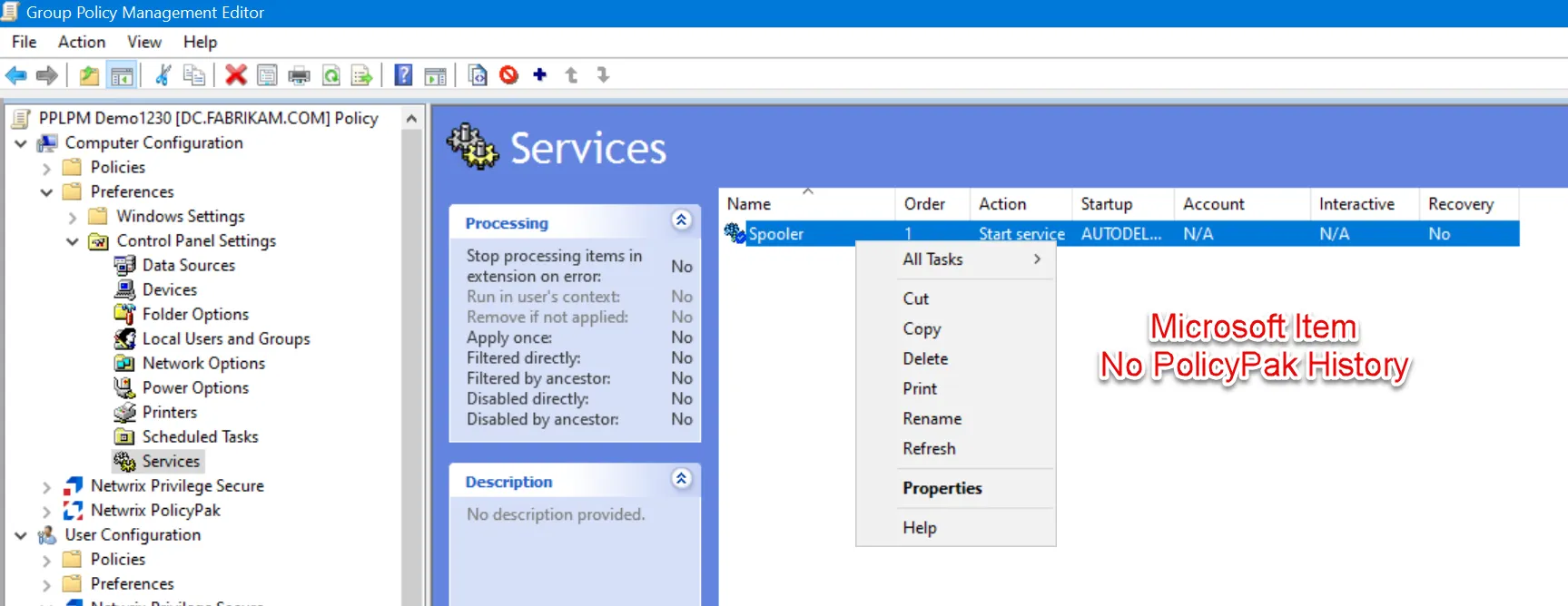1568x606 pixels.
Task: Click the red Disable item toolbar icon
Action: coord(508,75)
